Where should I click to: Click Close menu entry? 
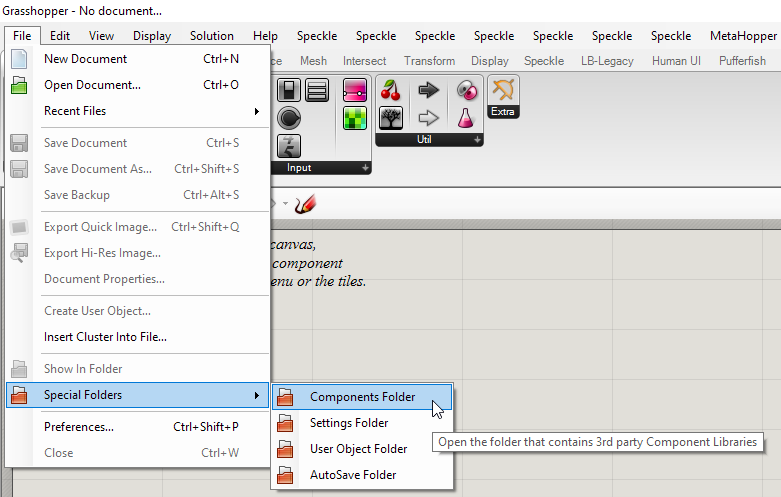coord(137,453)
